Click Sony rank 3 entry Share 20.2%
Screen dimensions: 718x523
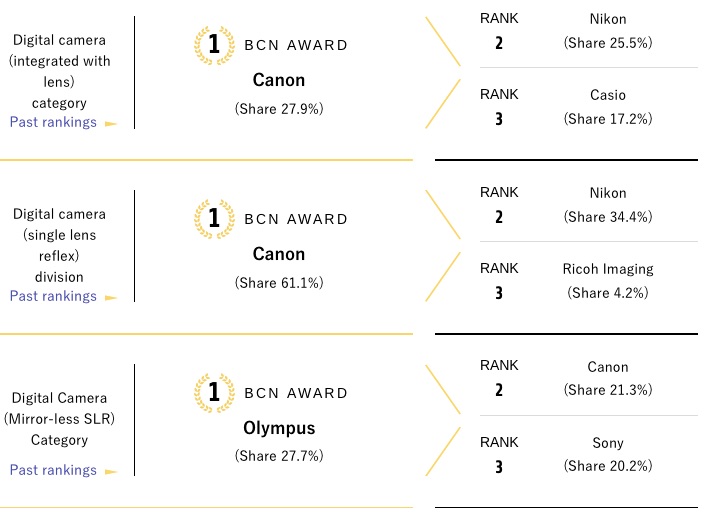[608, 454]
